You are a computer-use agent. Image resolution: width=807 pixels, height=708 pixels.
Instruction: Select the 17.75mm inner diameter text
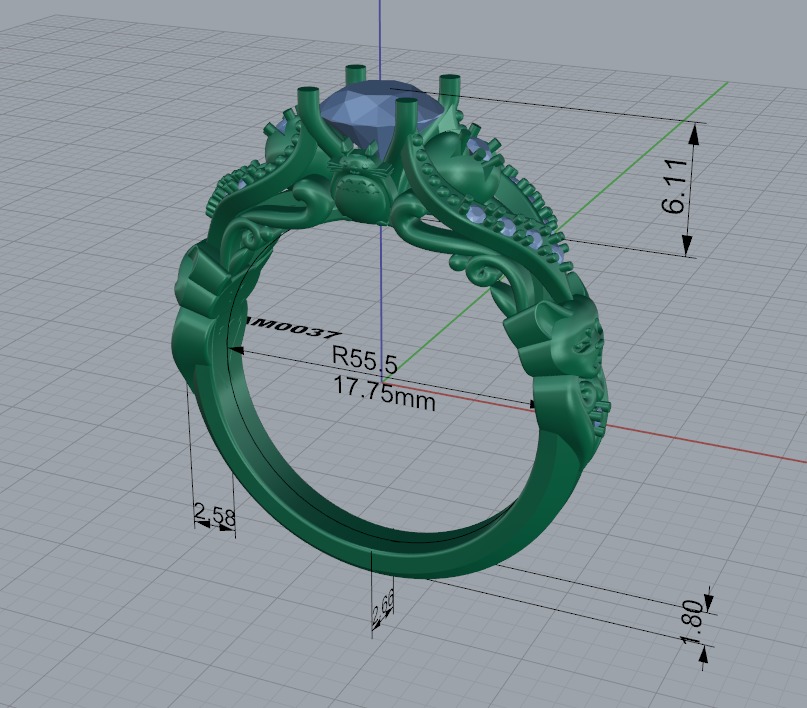coord(385,394)
